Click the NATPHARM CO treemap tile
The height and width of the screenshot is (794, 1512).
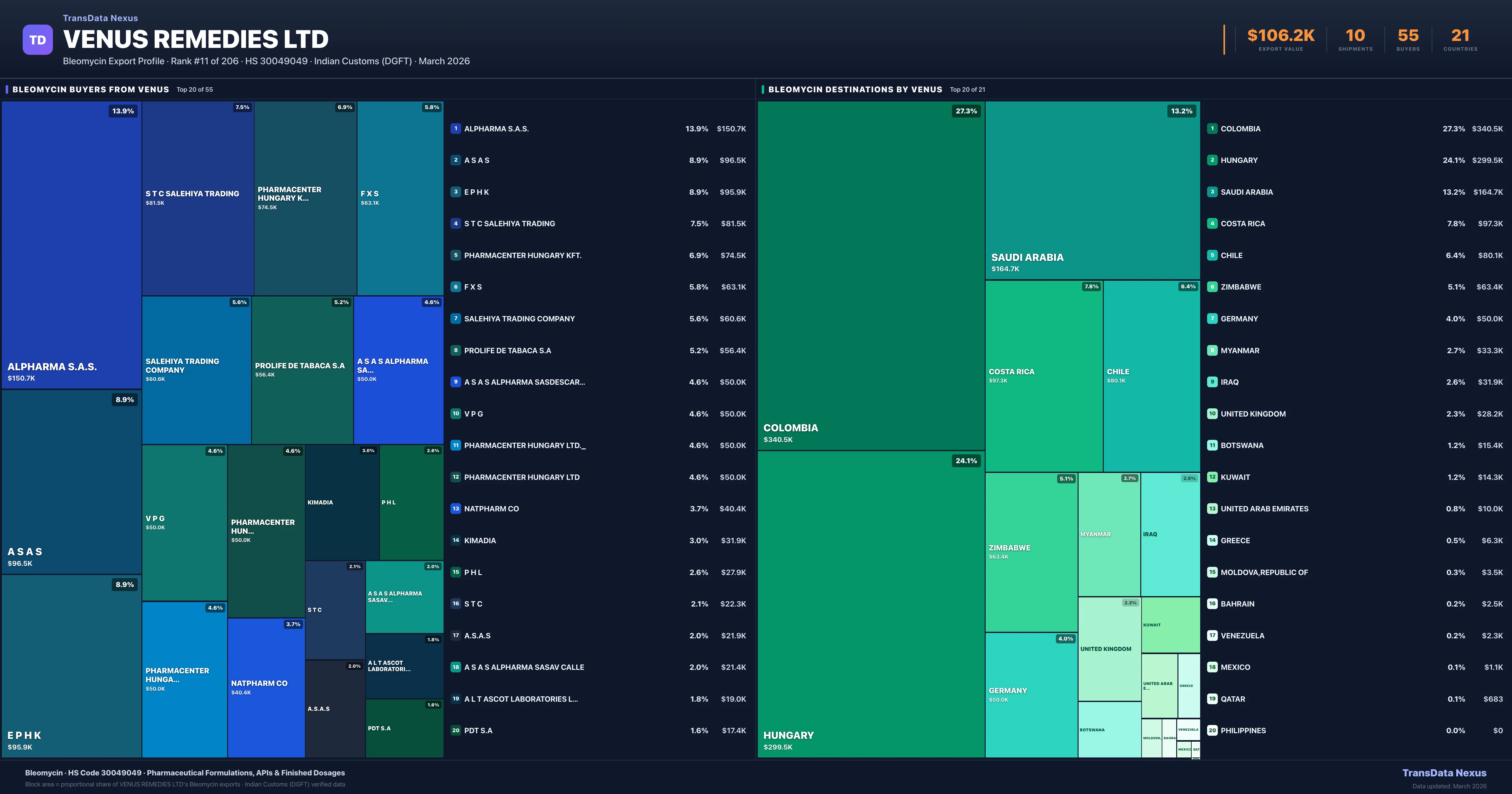[266, 687]
